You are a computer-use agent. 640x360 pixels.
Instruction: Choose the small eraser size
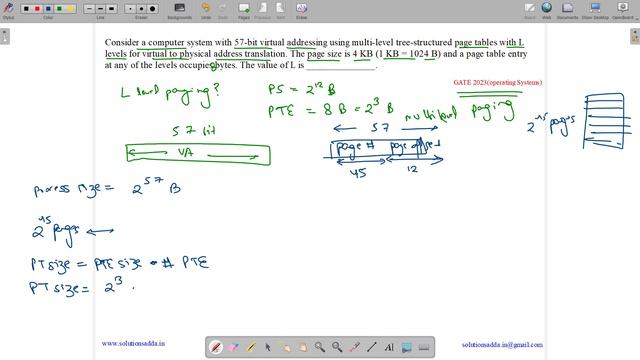point(130,8)
